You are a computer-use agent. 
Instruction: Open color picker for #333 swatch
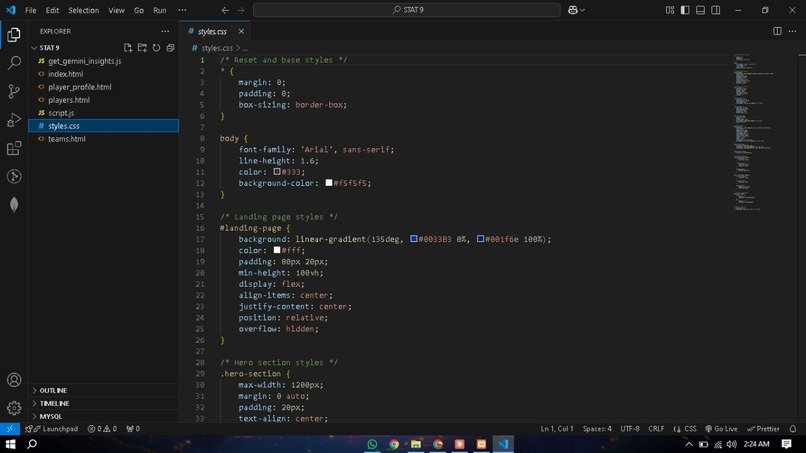[277, 172]
